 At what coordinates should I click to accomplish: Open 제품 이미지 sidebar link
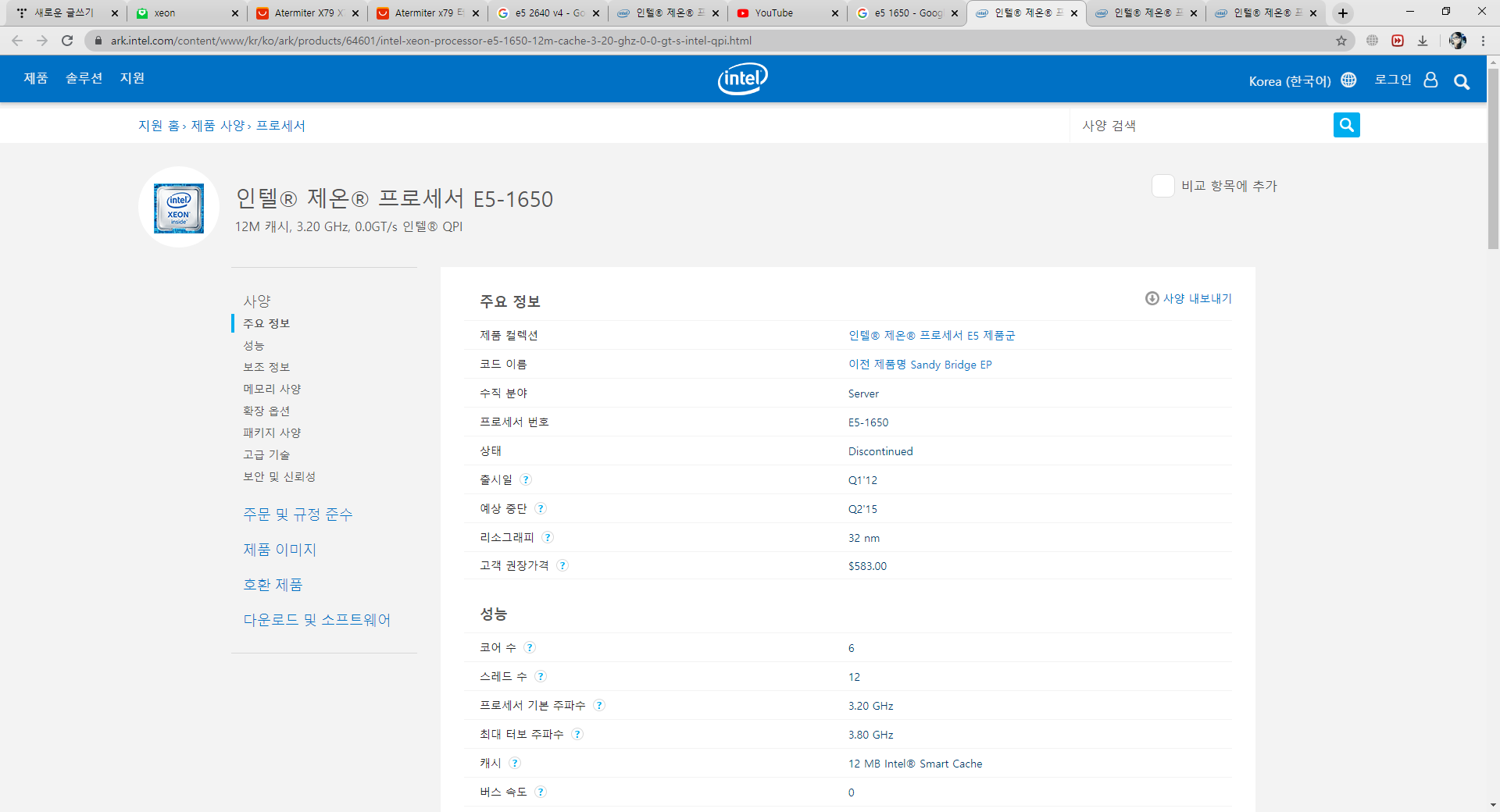click(280, 550)
